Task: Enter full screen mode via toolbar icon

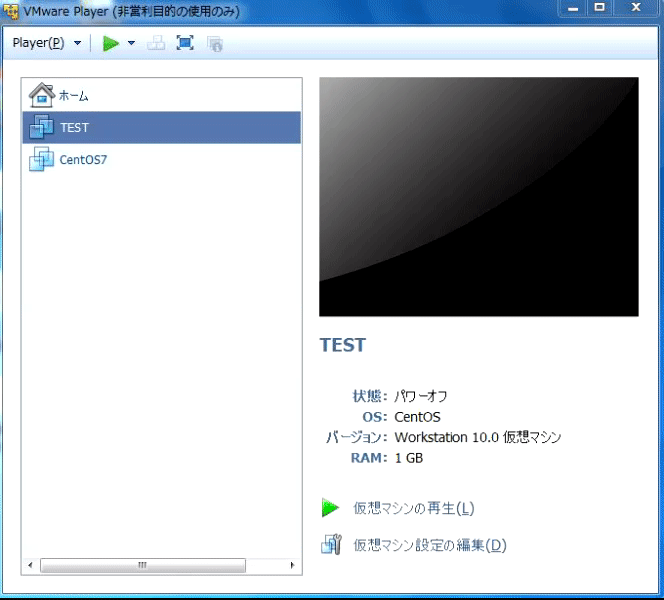Action: pyautogui.click(x=185, y=43)
